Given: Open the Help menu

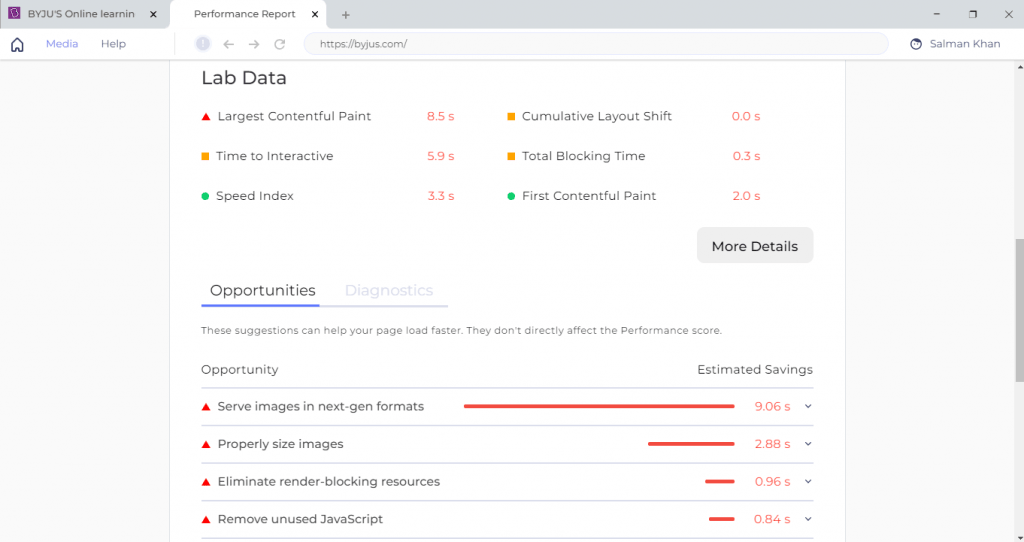Looking at the screenshot, I should (113, 44).
